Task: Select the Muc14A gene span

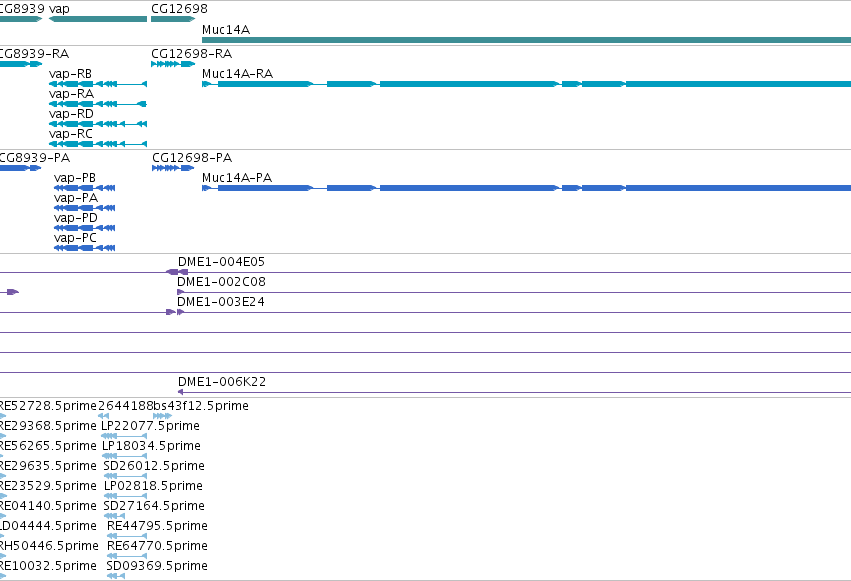Action: [526, 40]
